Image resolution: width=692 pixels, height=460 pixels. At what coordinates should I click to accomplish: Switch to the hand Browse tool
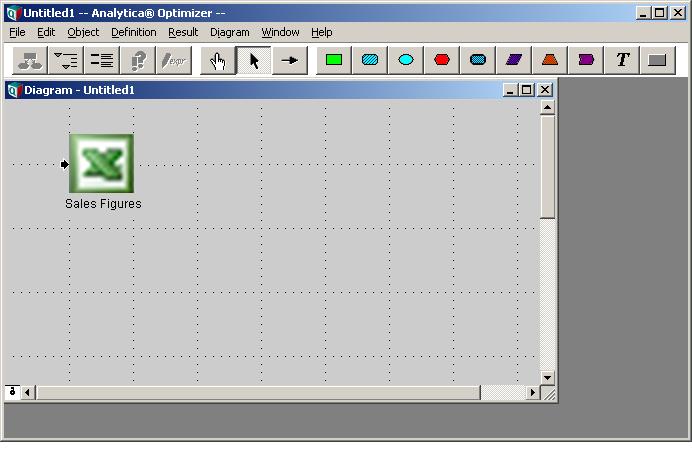[x=218, y=60]
